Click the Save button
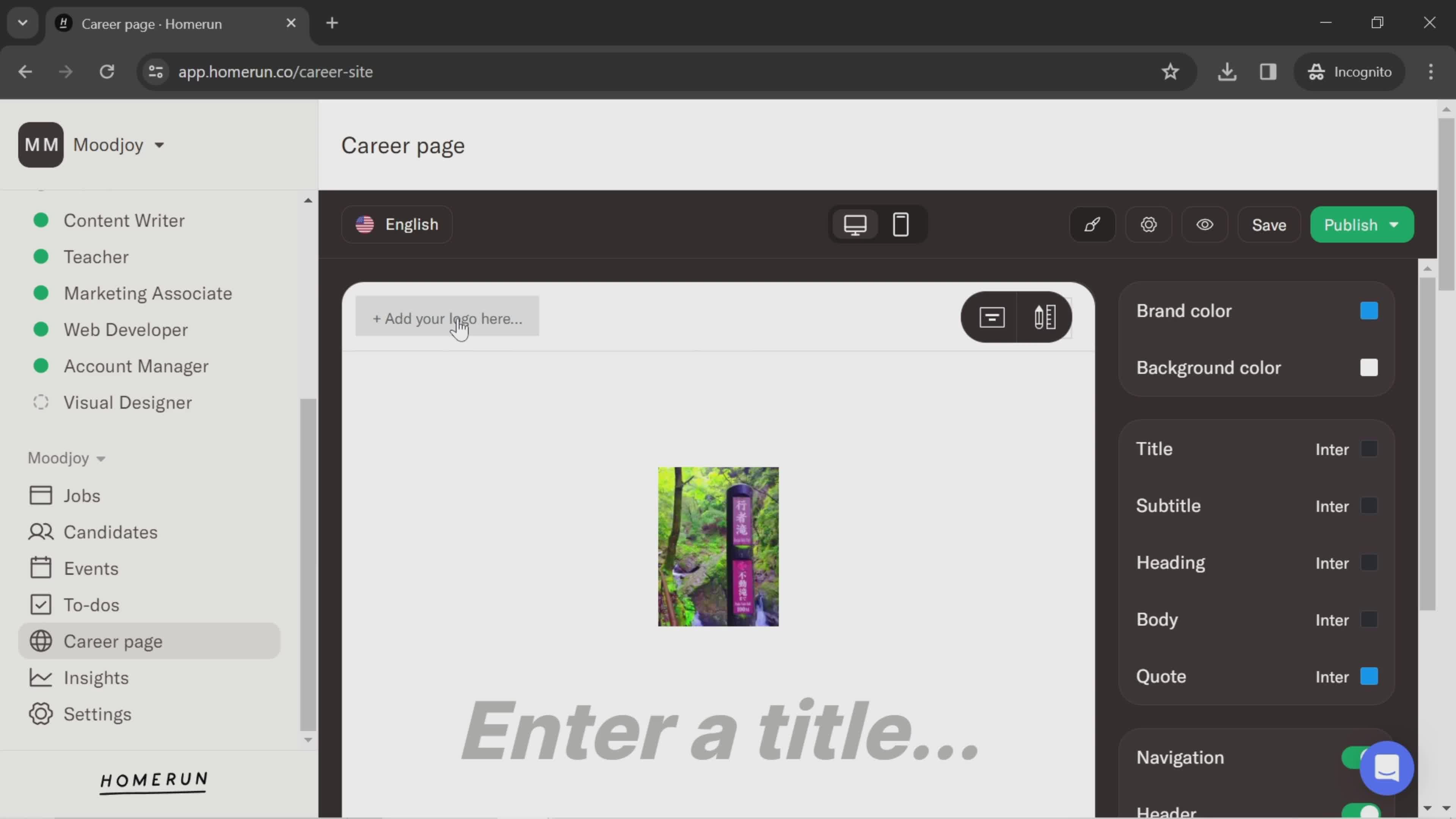The height and width of the screenshot is (819, 1456). point(1269,224)
